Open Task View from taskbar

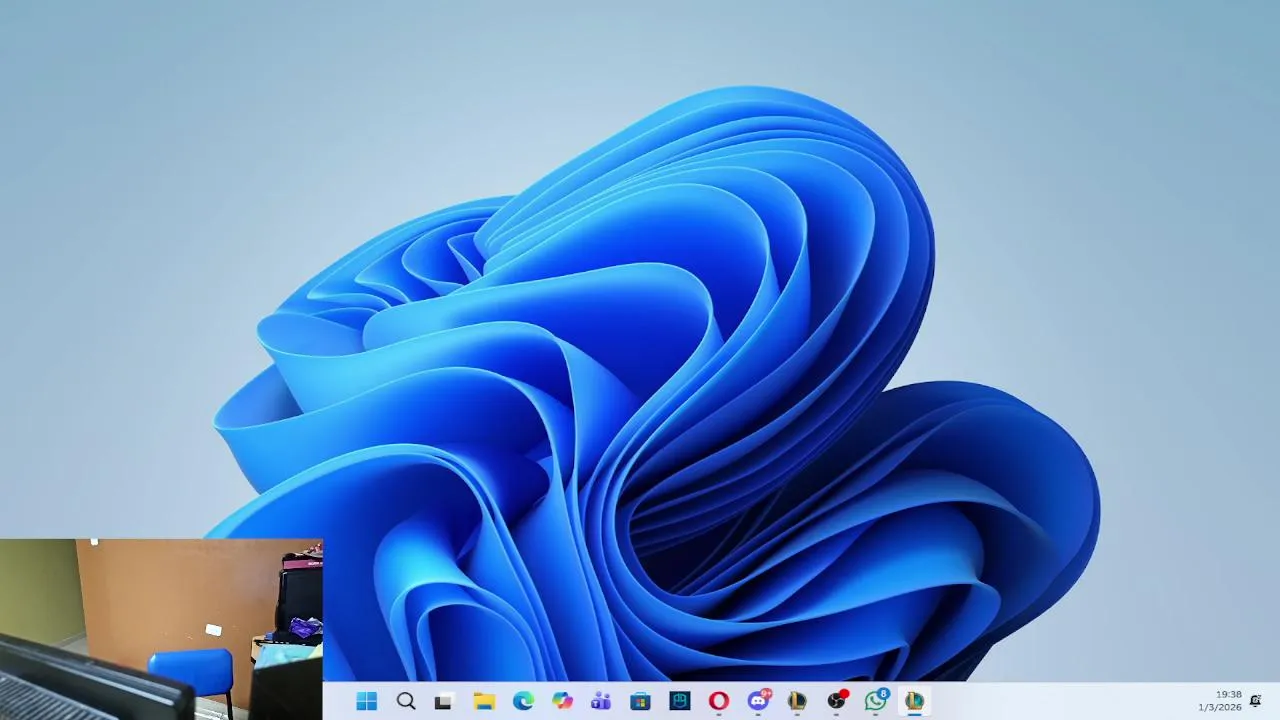point(443,701)
